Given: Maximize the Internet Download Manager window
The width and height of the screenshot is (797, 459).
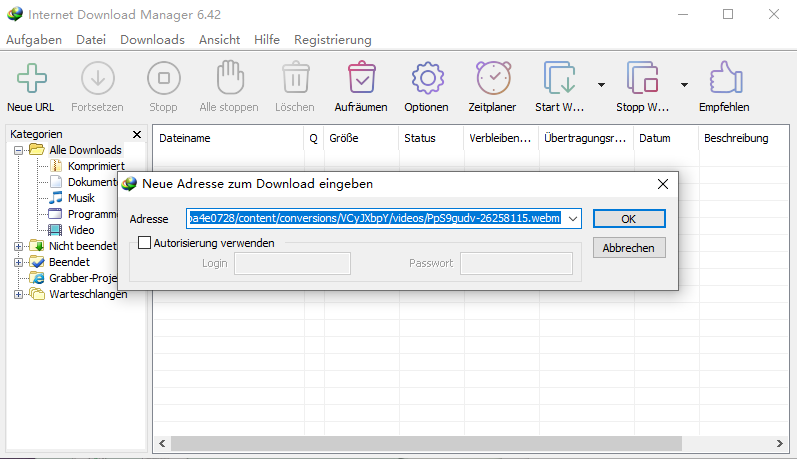Looking at the screenshot, I should coord(728,14).
